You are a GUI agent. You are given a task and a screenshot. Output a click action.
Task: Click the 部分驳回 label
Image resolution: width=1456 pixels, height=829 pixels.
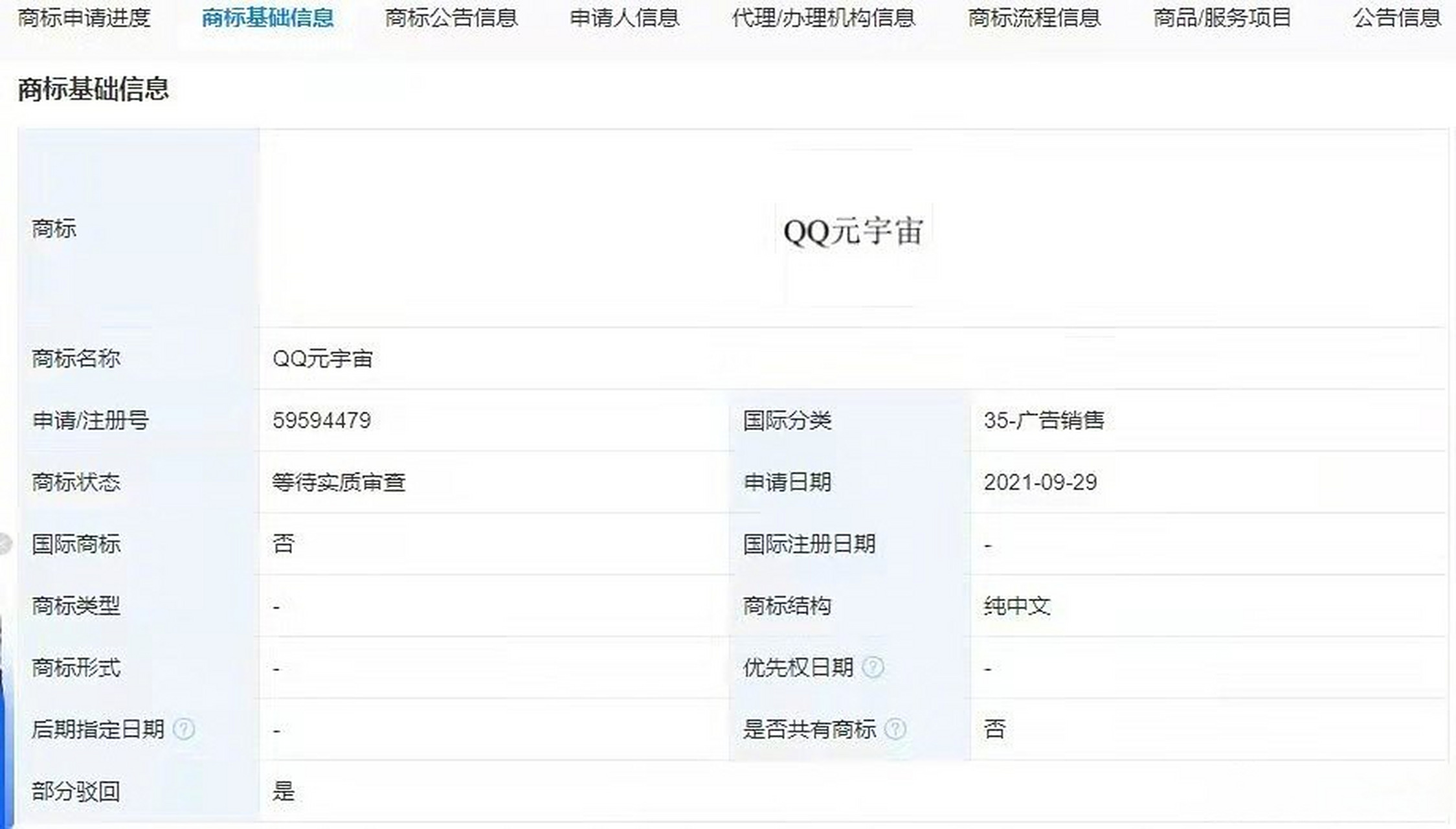(76, 791)
